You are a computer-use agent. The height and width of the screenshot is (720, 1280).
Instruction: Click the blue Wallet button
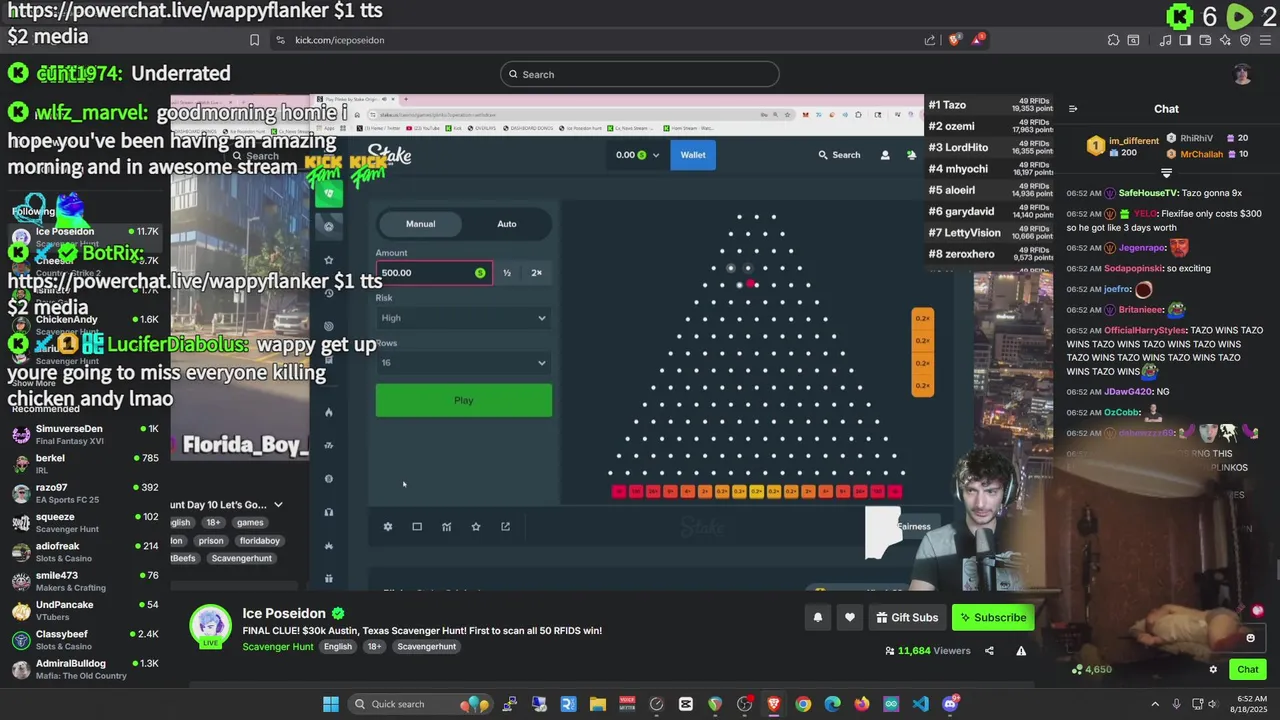(693, 155)
